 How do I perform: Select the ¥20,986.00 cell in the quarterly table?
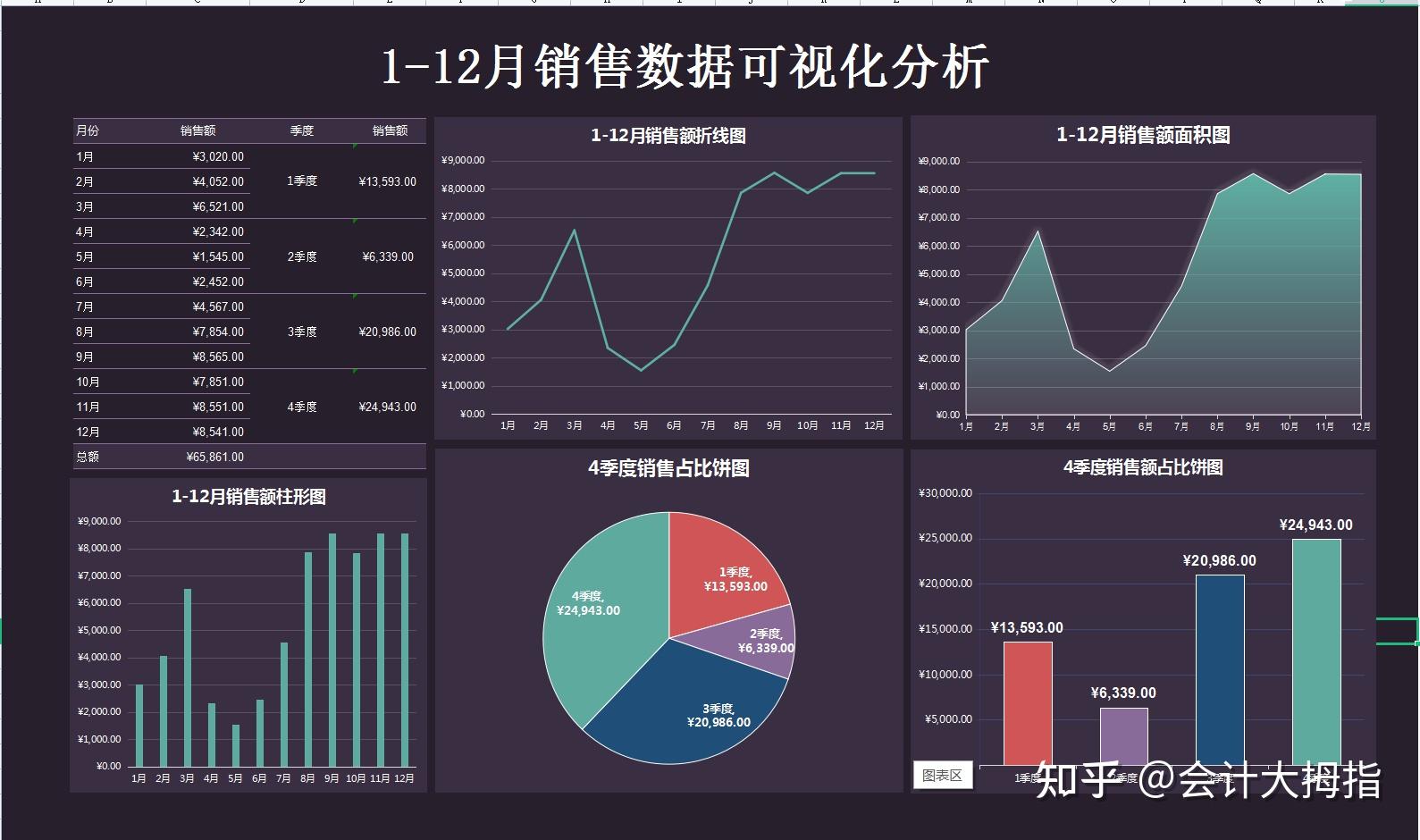[x=388, y=332]
